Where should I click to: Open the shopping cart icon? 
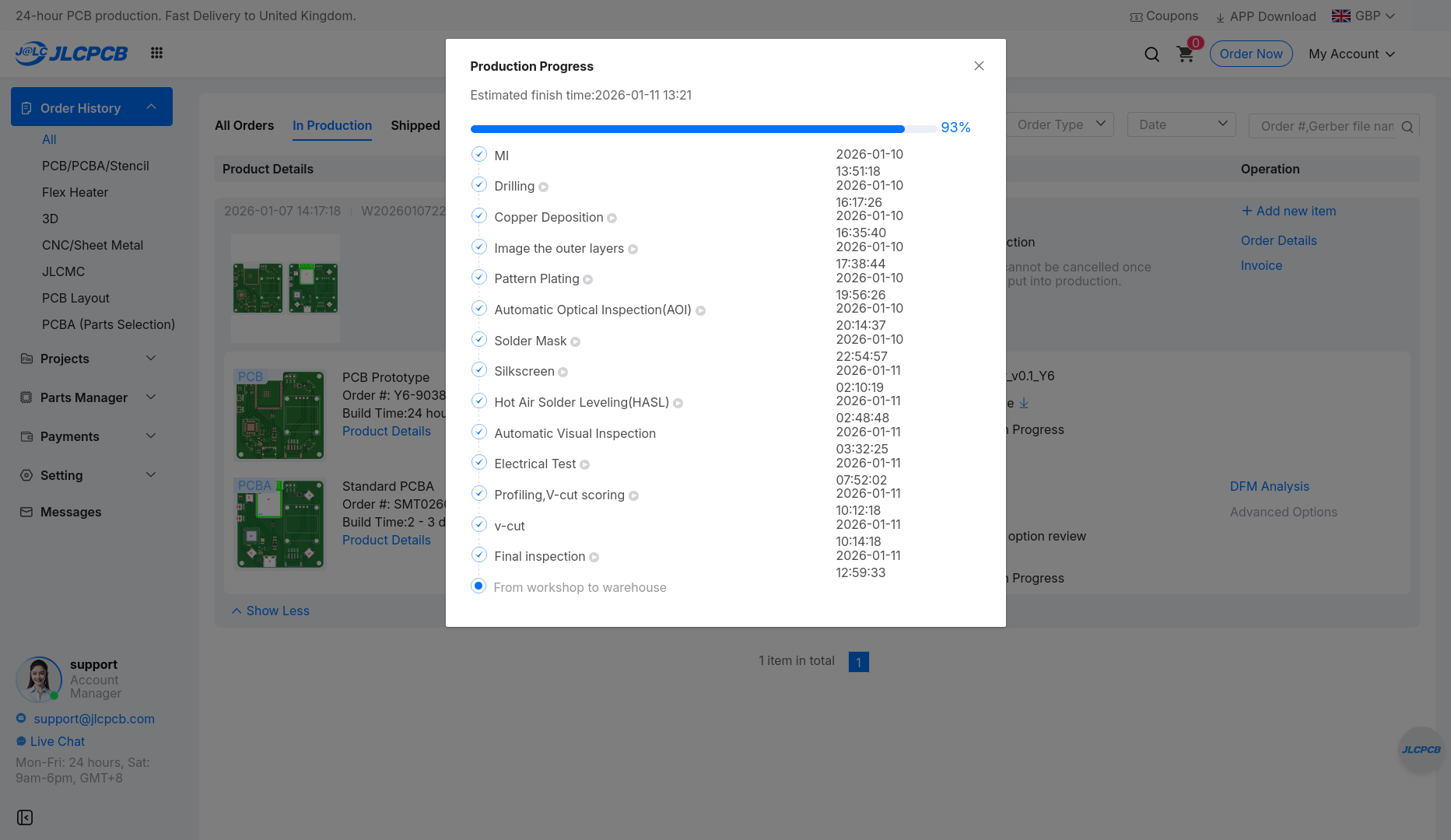pyautogui.click(x=1185, y=54)
